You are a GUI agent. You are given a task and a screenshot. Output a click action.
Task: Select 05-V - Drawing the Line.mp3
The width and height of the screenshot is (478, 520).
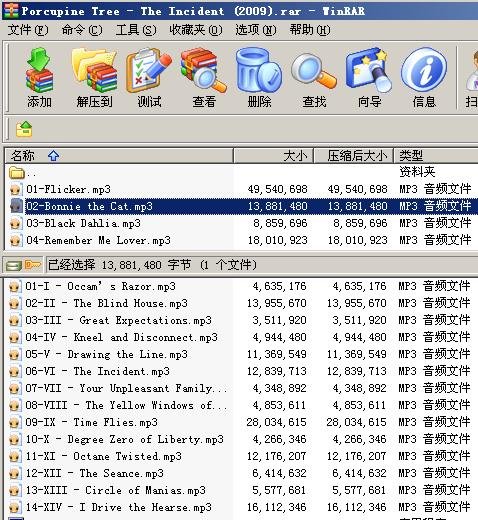point(106,355)
